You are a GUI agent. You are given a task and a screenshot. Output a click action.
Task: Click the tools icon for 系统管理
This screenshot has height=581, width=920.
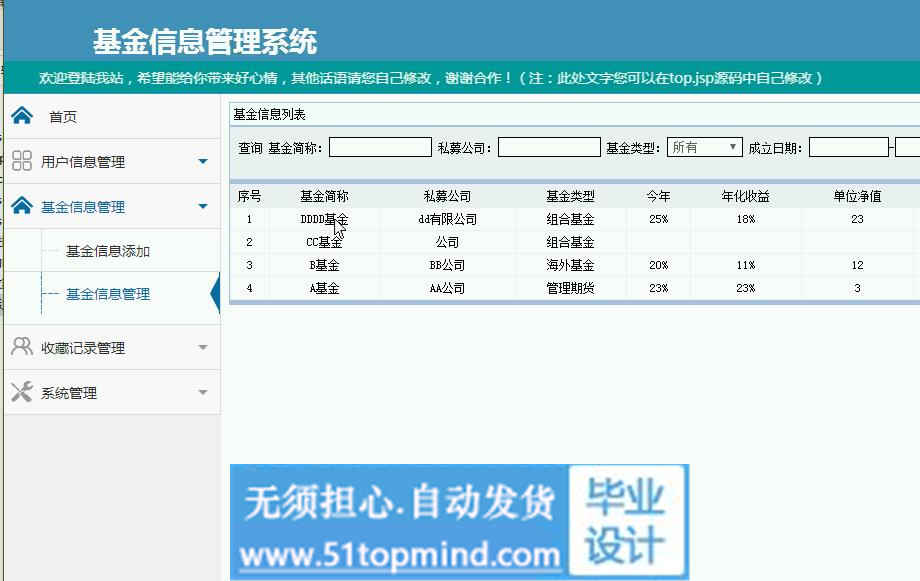coord(22,391)
